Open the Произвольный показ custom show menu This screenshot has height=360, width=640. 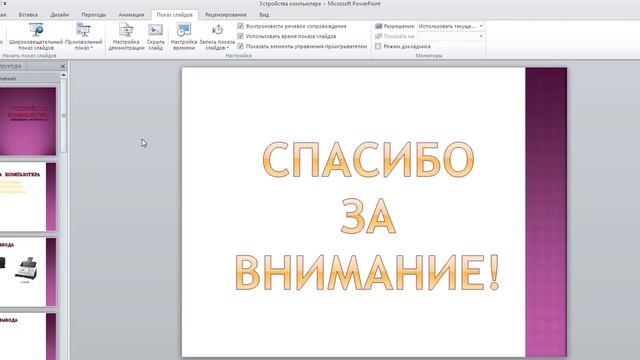pos(83,36)
